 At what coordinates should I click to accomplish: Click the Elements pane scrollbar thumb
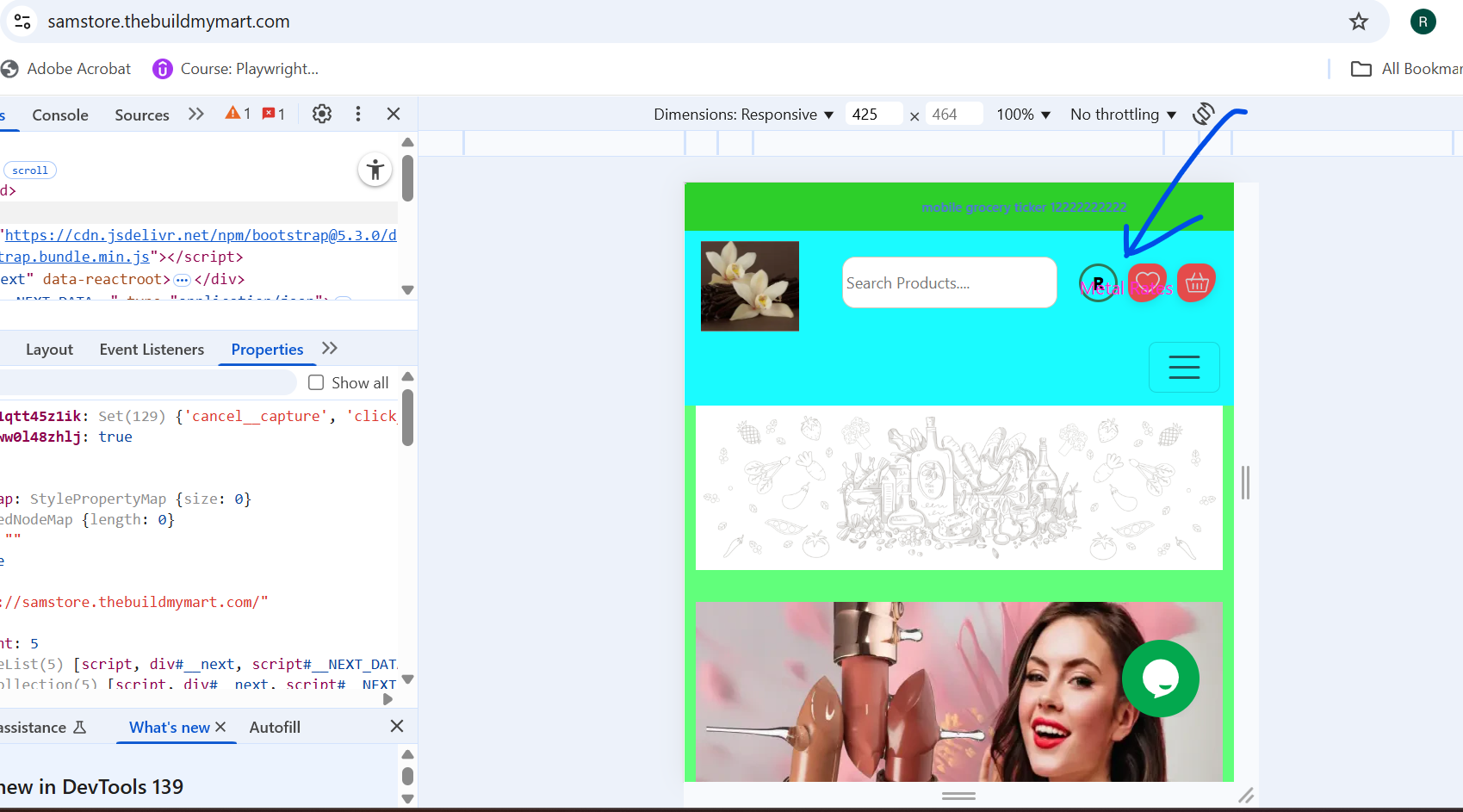(408, 177)
